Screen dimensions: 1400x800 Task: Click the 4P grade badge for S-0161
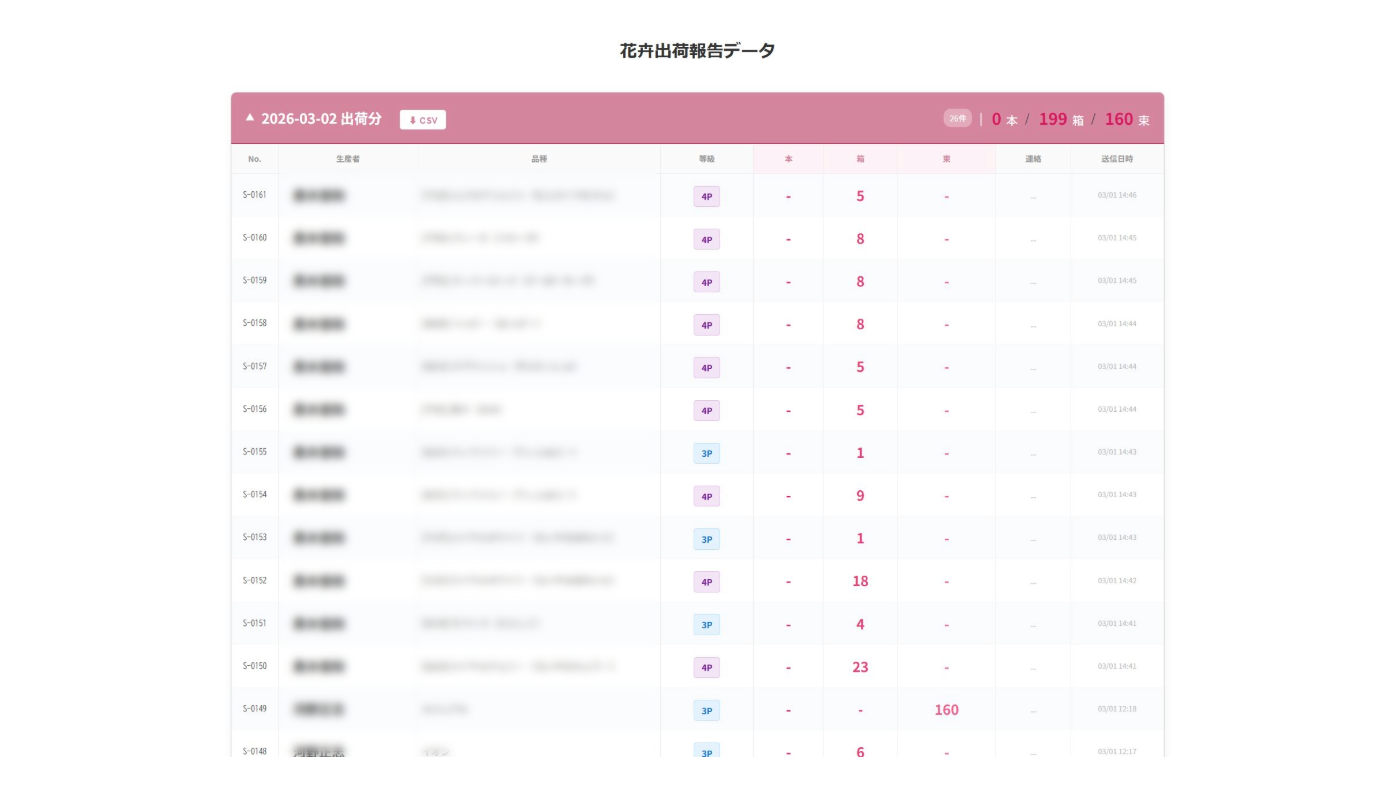pos(706,197)
